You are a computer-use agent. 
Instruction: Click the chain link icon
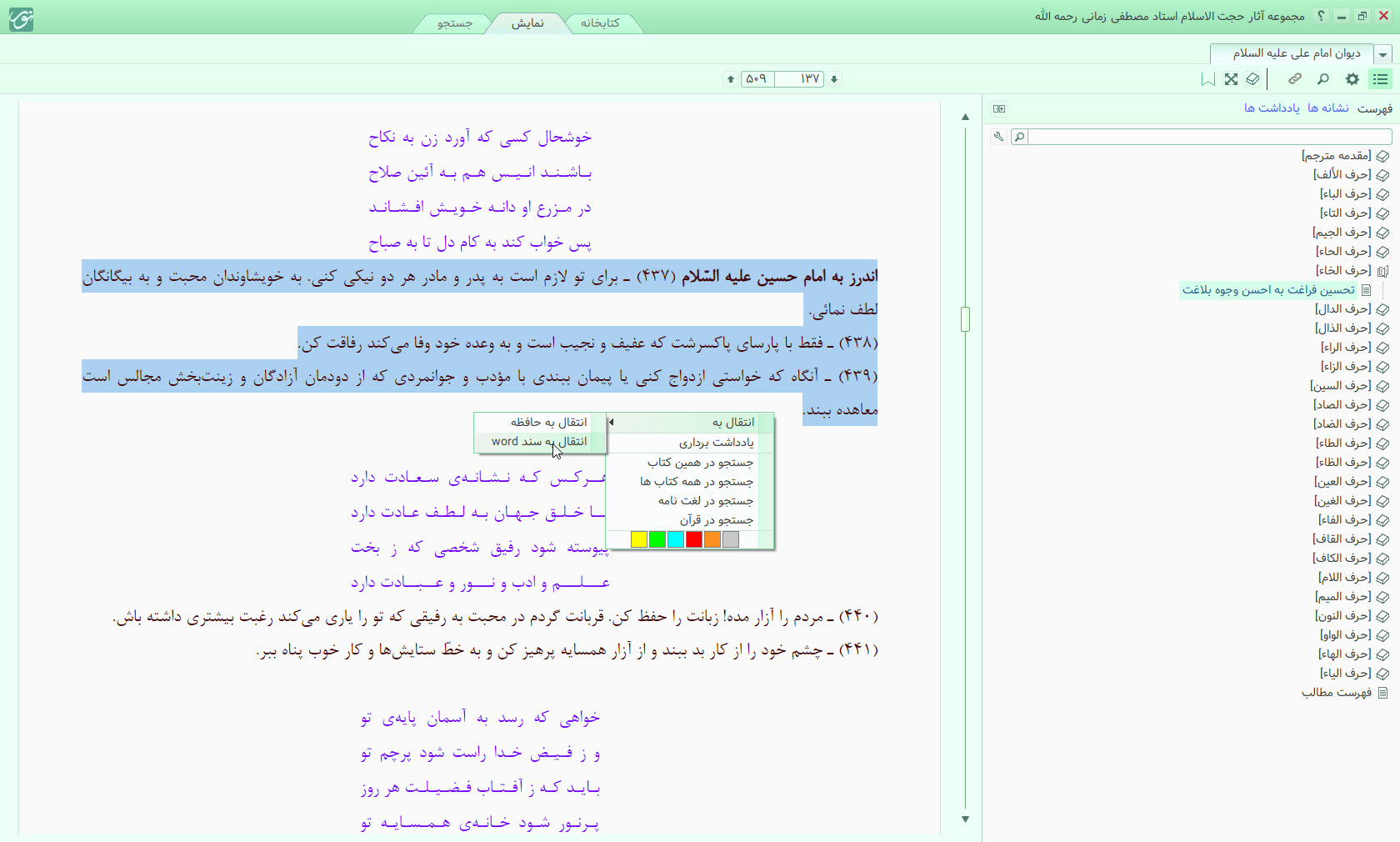(x=1294, y=79)
